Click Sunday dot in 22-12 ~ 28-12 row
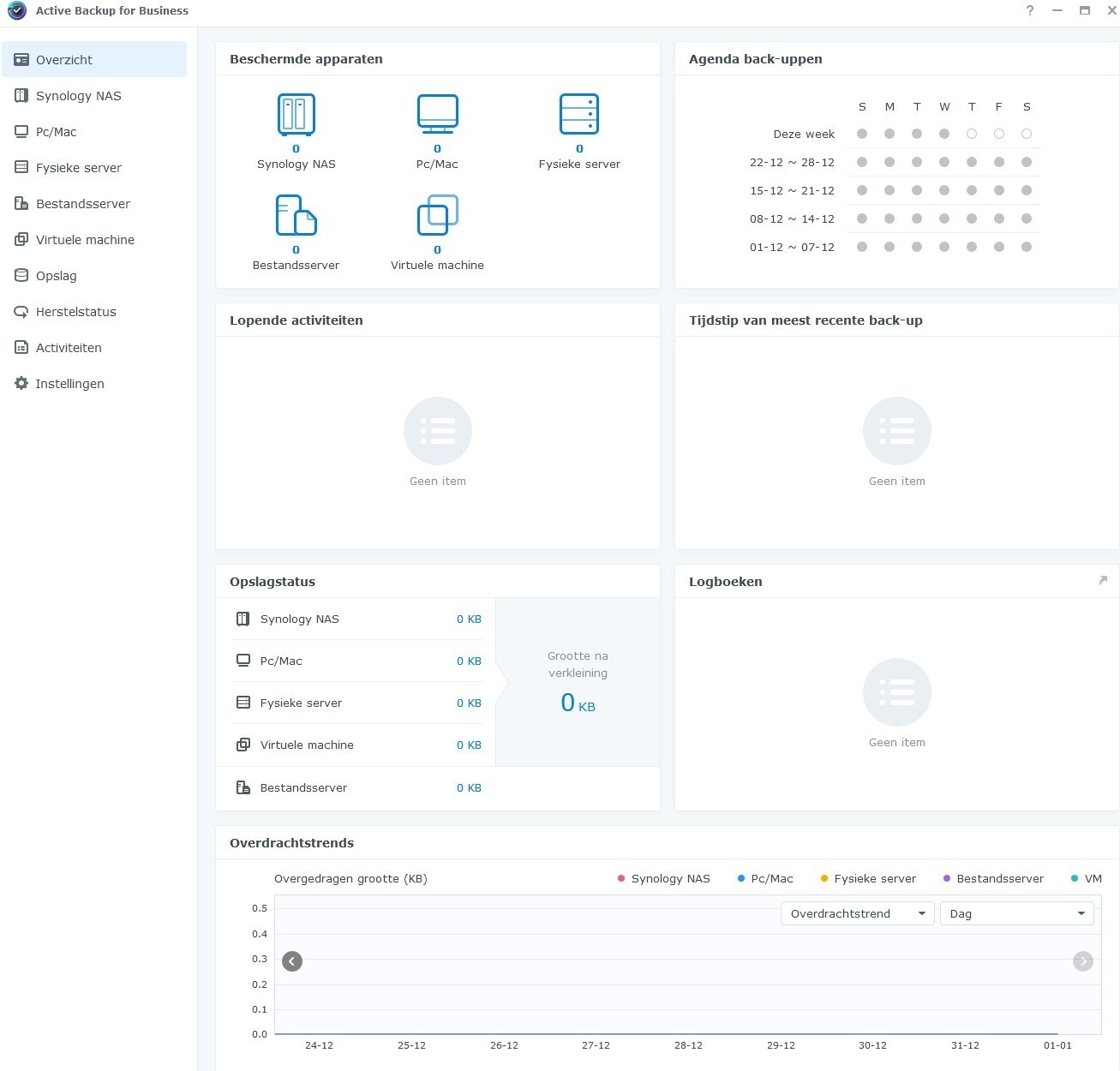Image resolution: width=1120 pixels, height=1071 pixels. [862, 162]
